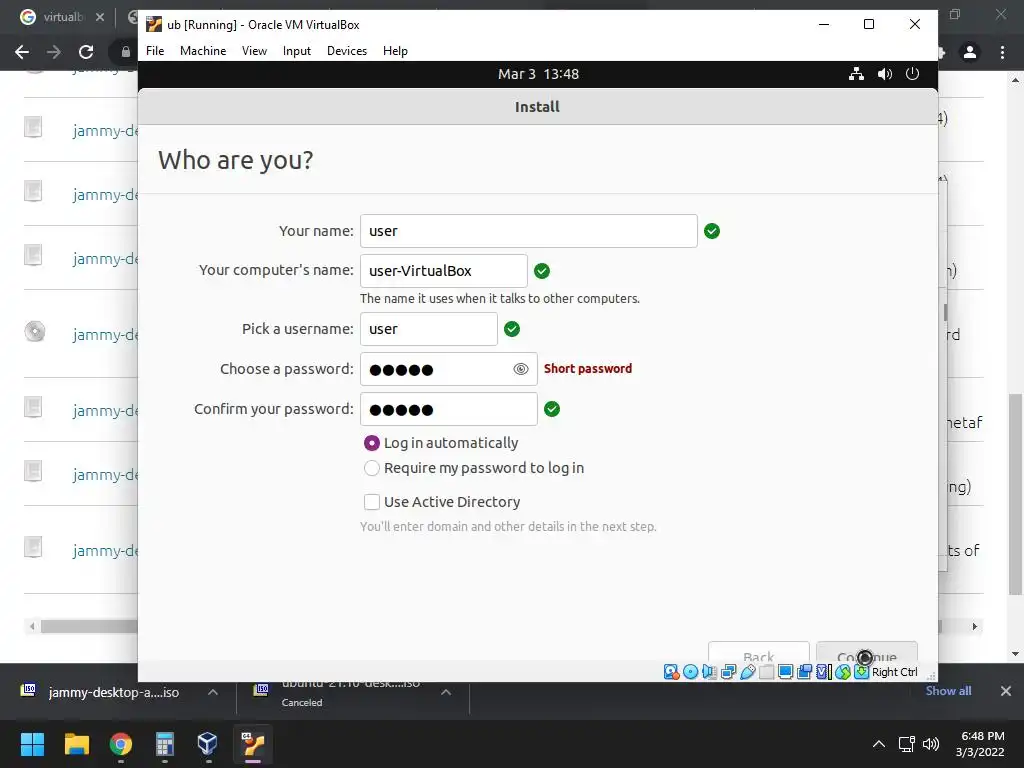Go back in Chrome browser
This screenshot has height=768, width=1024.
coord(22,52)
